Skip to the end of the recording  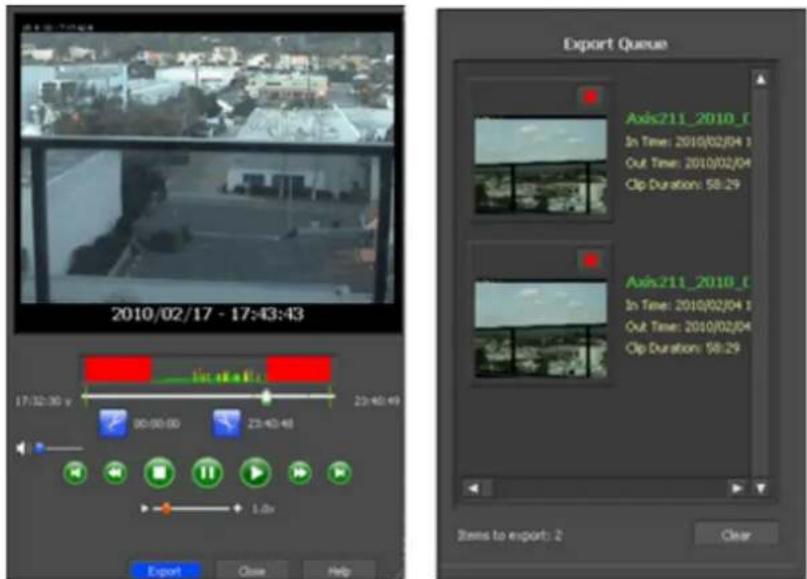[340, 473]
